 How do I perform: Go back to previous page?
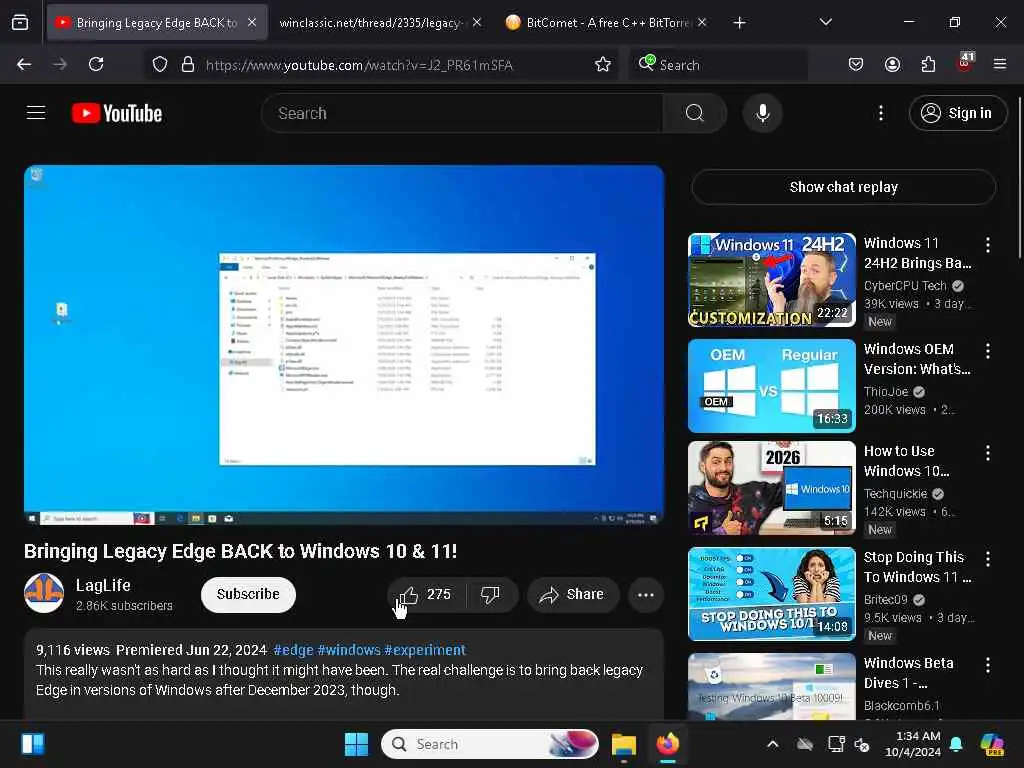tap(24, 65)
